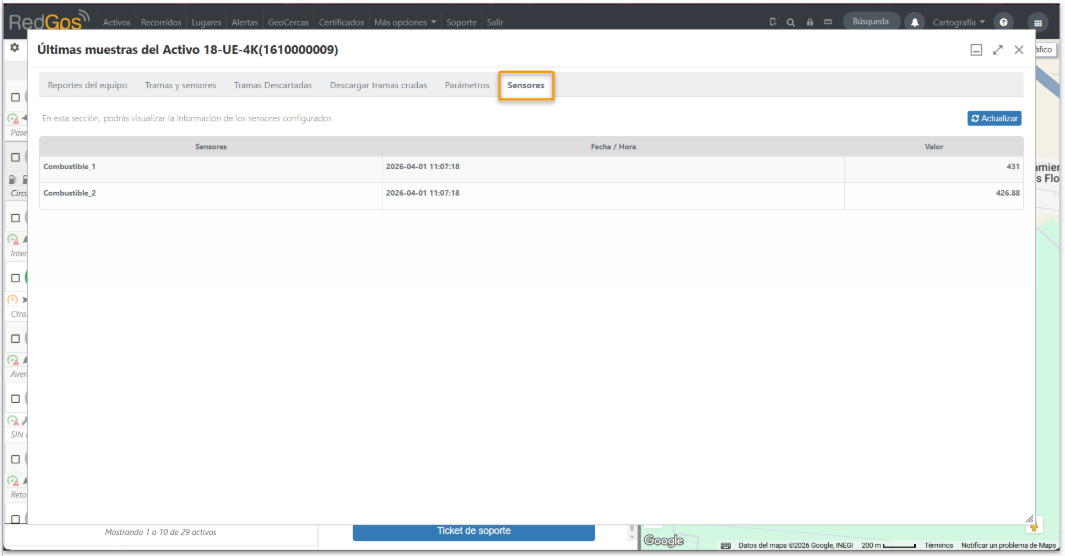The width and height of the screenshot is (1065, 556).
Task: Tick the second asset checkbox in the sidebar
Action: [15, 157]
